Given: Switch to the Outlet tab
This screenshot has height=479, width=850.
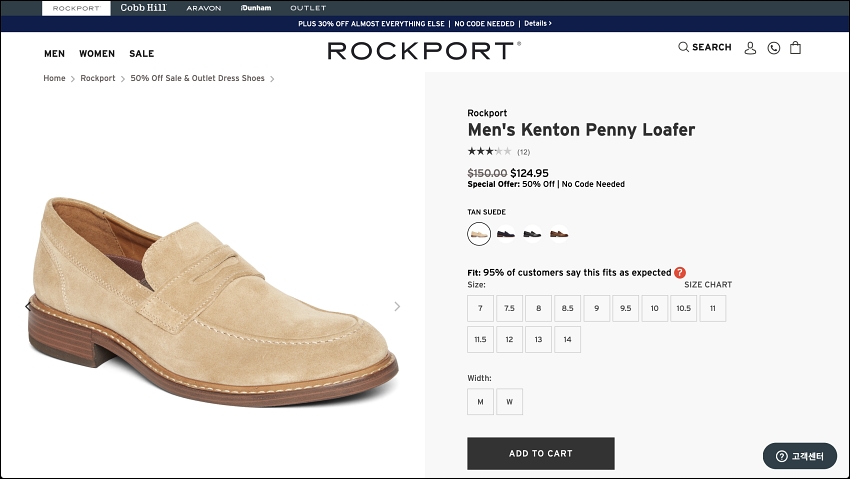Looking at the screenshot, I should click(x=308, y=8).
